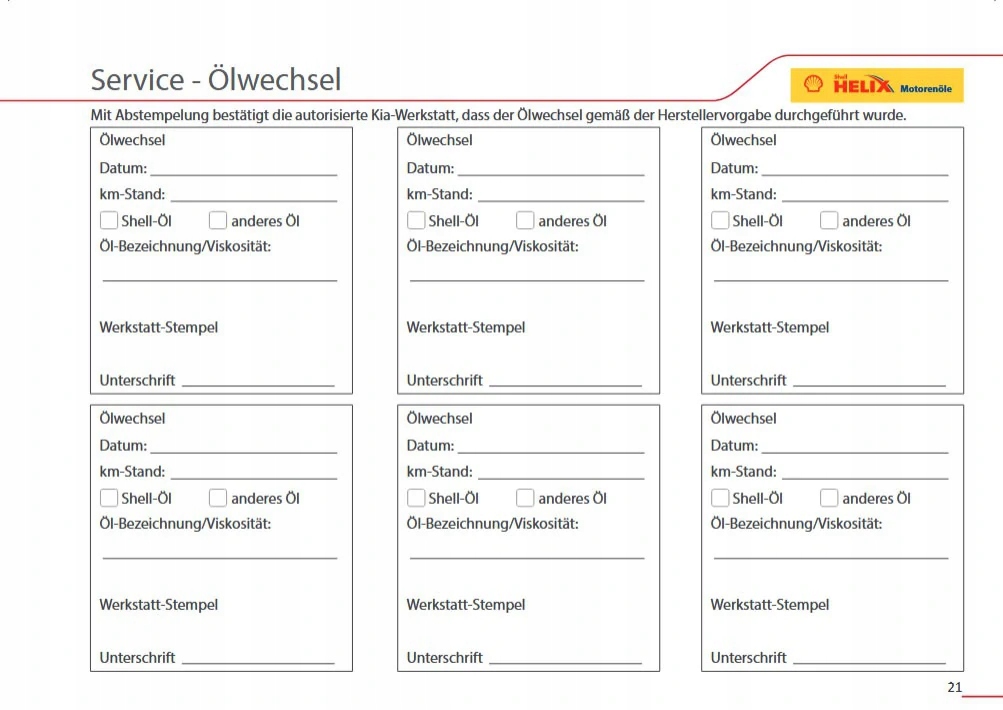
Task: Click the 'Mit Abstempelung bestätigt' intro sentence
Action: pos(498,116)
